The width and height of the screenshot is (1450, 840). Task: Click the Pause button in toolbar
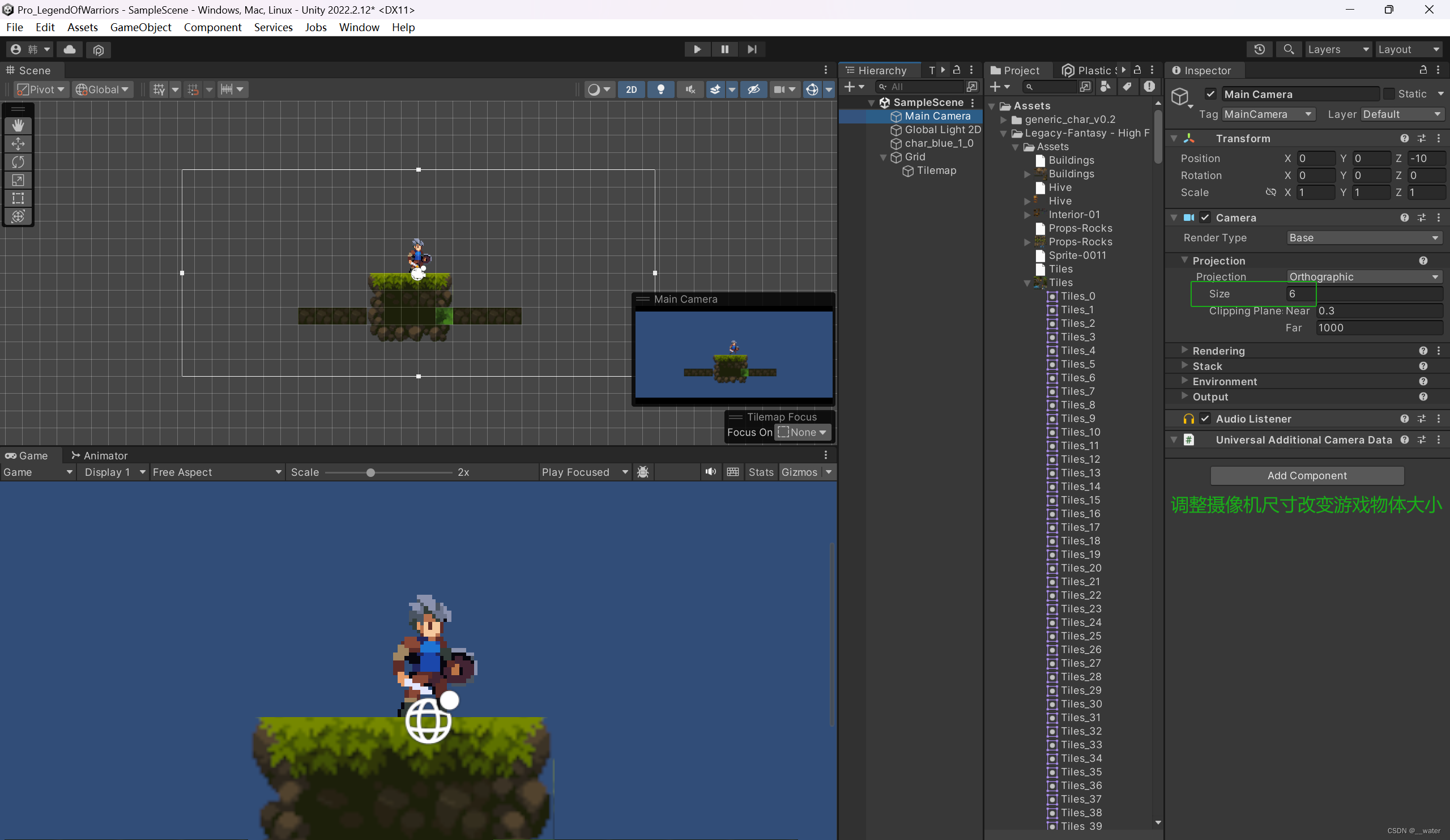click(724, 49)
